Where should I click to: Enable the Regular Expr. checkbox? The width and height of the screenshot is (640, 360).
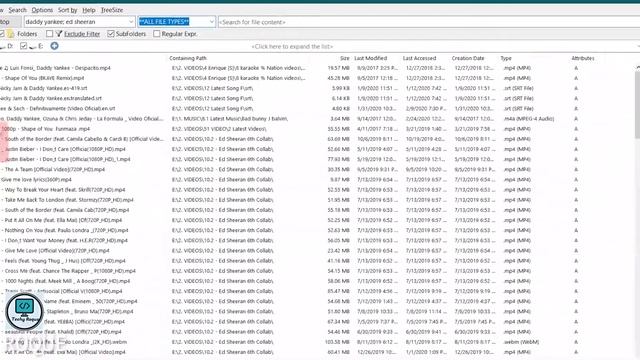click(x=157, y=34)
